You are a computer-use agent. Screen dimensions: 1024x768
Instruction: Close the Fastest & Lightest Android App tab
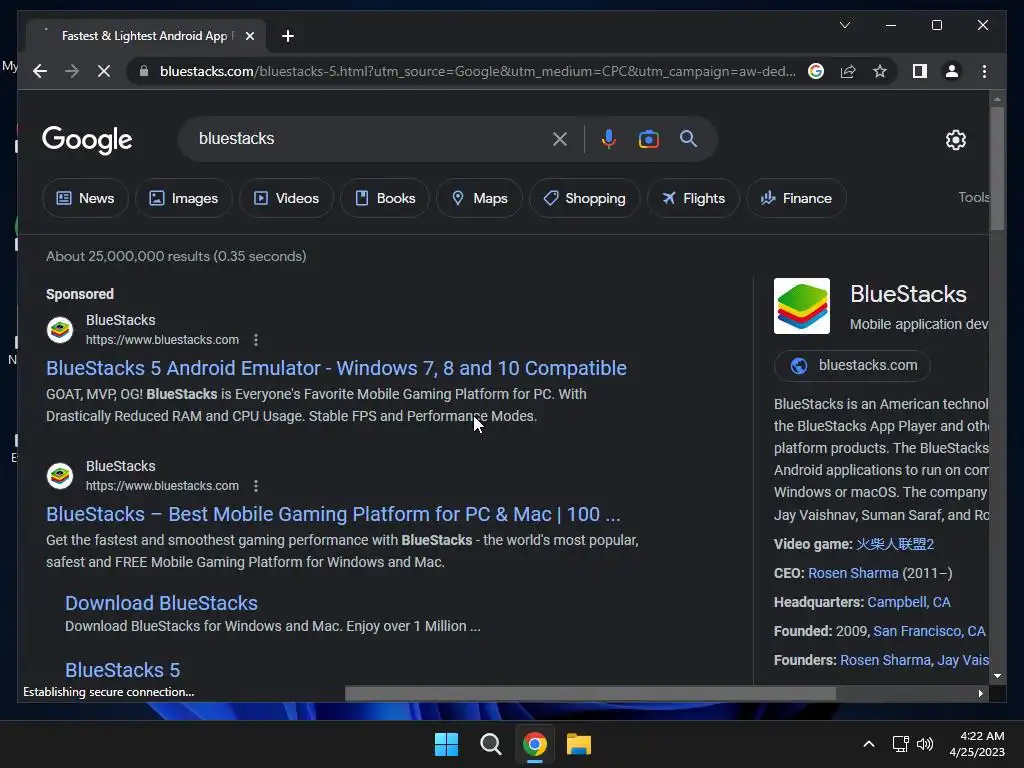pos(249,36)
